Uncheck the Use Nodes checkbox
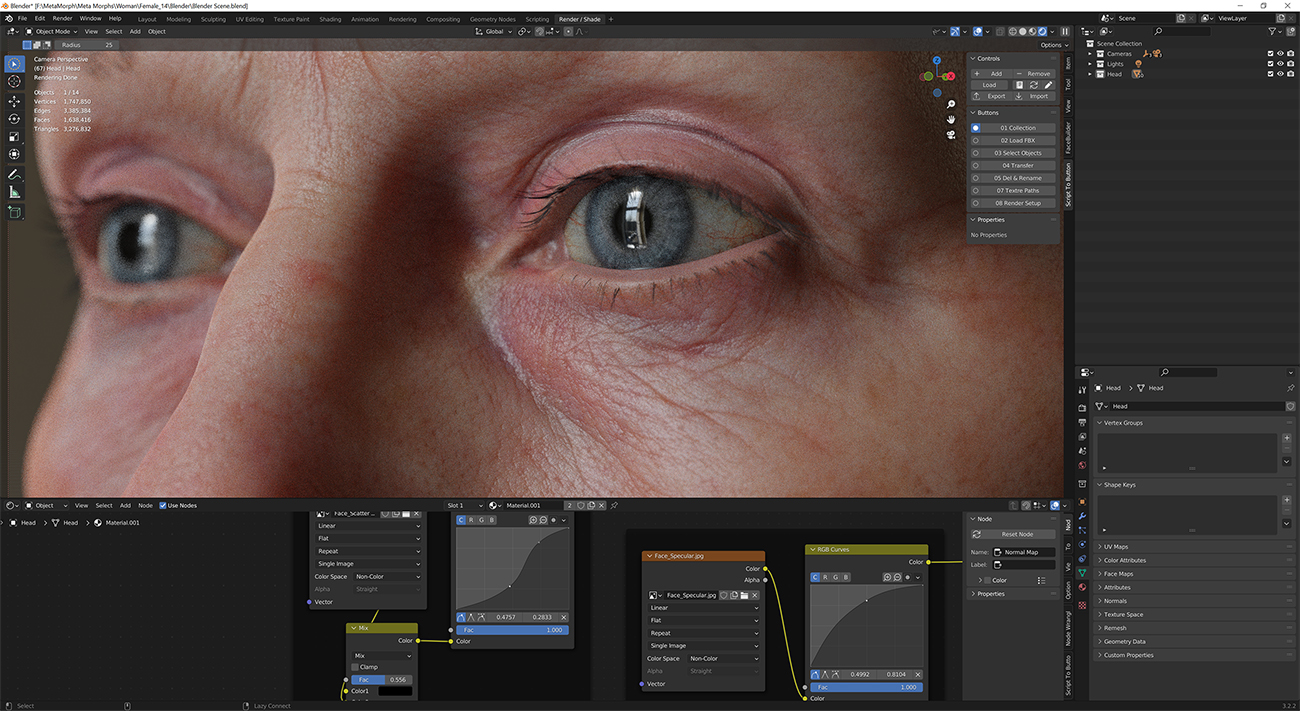Screen dimensions: 1300x711 pos(163,506)
